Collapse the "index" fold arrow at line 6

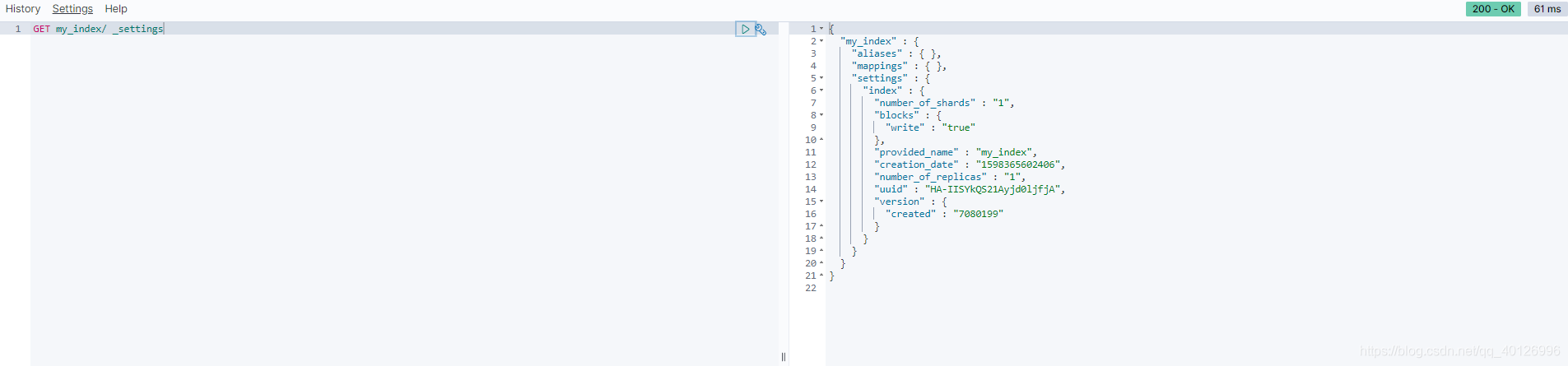(821, 90)
